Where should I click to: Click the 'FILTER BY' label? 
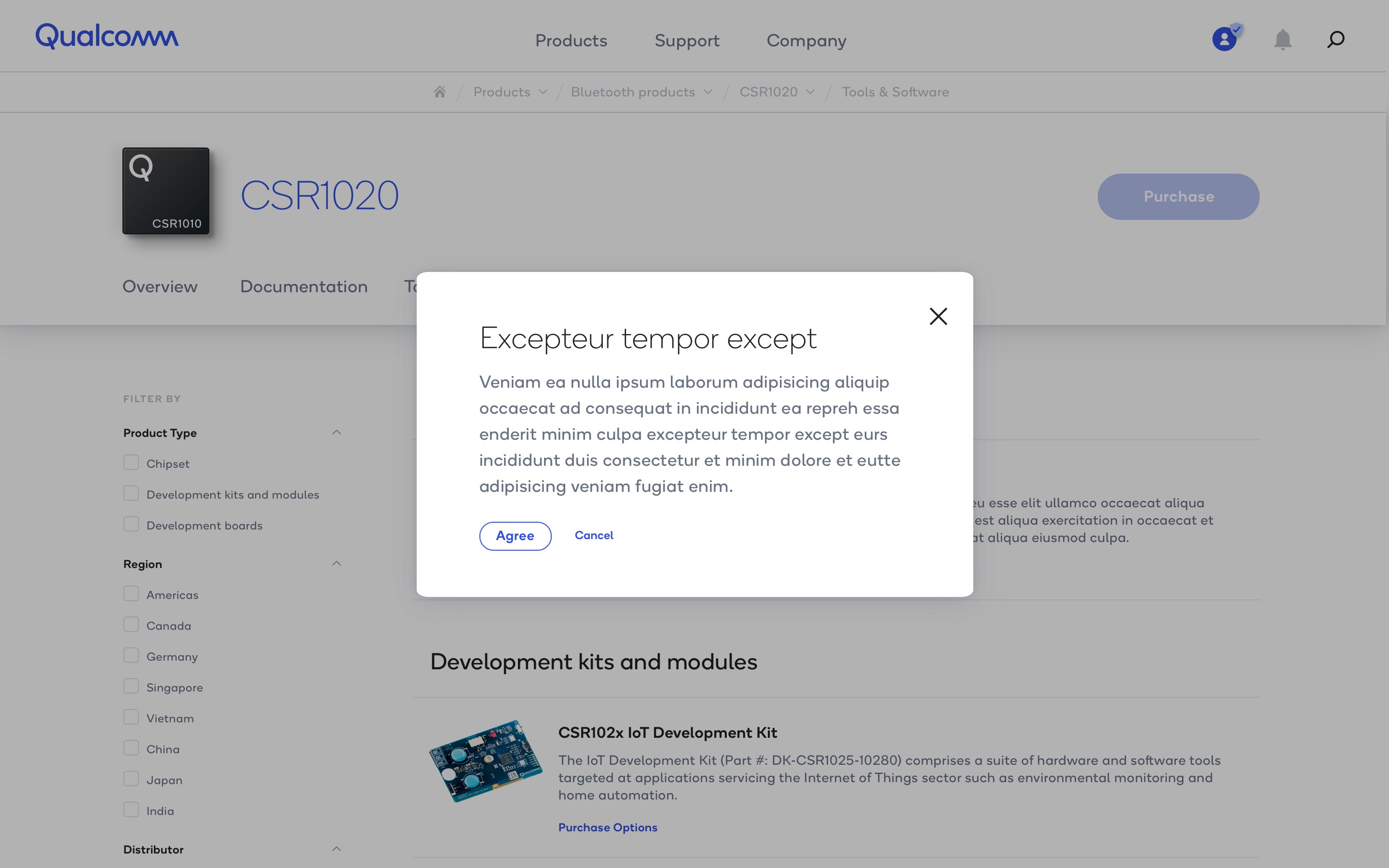pos(152,398)
